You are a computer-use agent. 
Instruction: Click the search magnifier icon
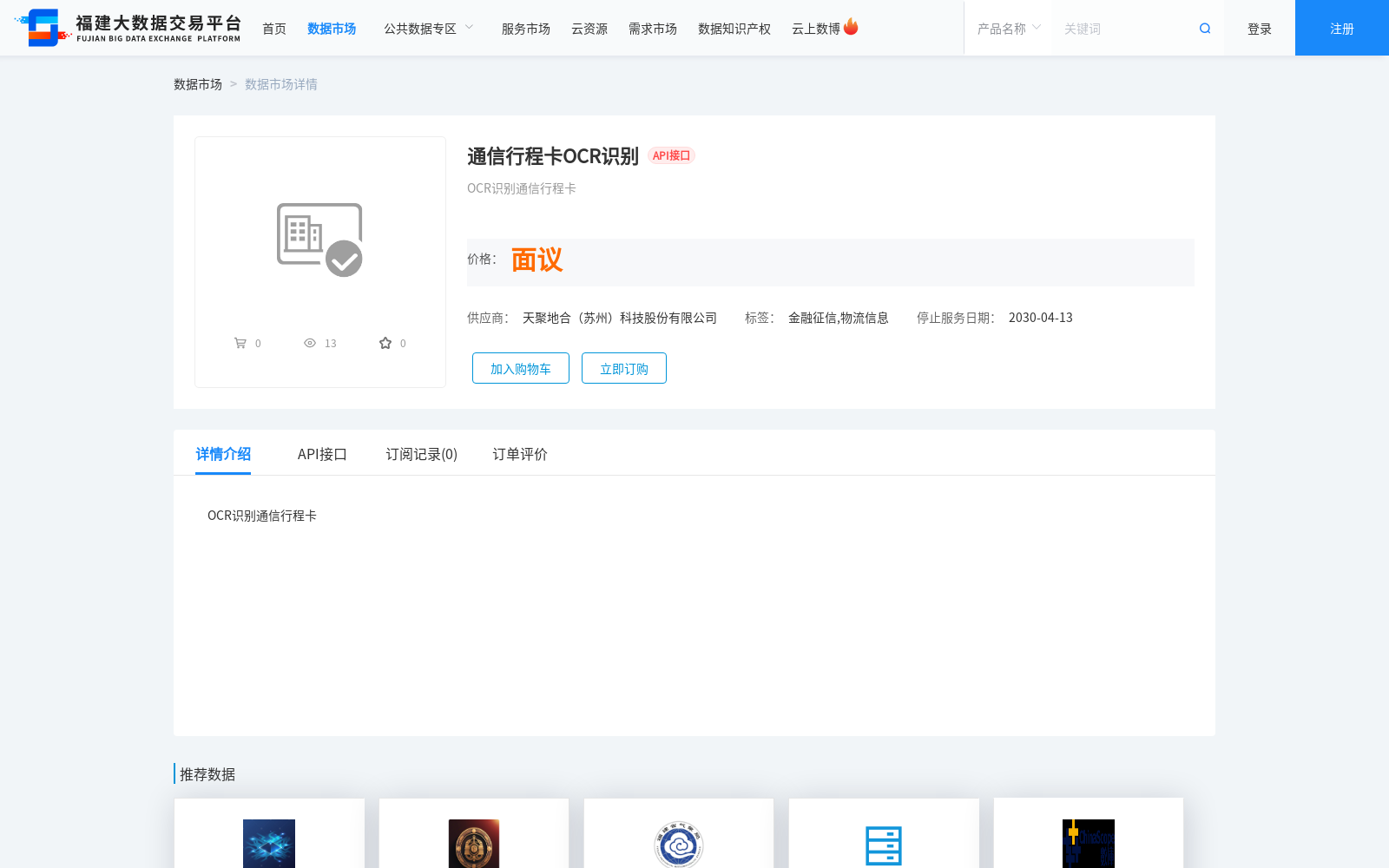click(1205, 29)
